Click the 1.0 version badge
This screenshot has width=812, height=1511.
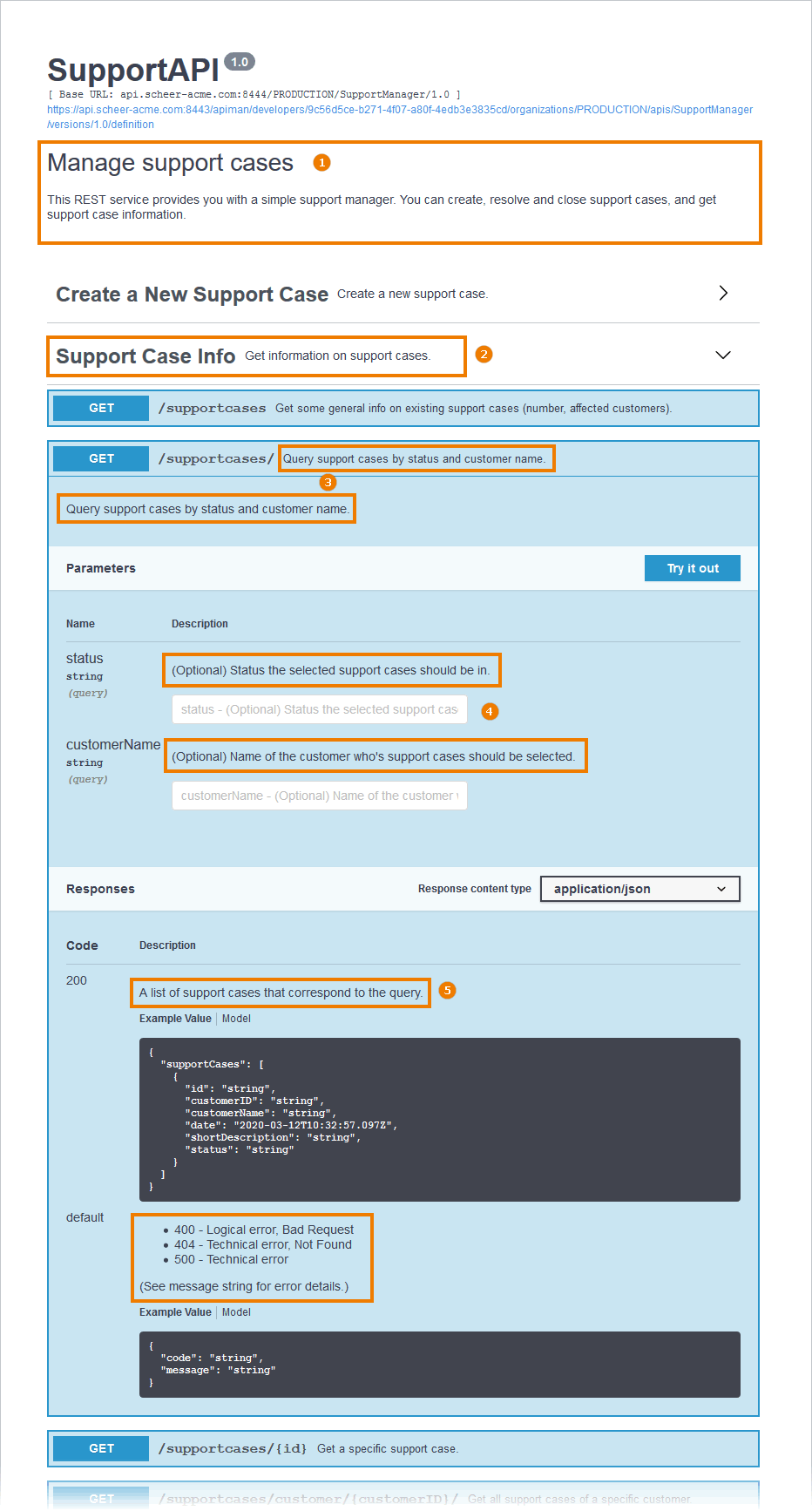pyautogui.click(x=240, y=62)
